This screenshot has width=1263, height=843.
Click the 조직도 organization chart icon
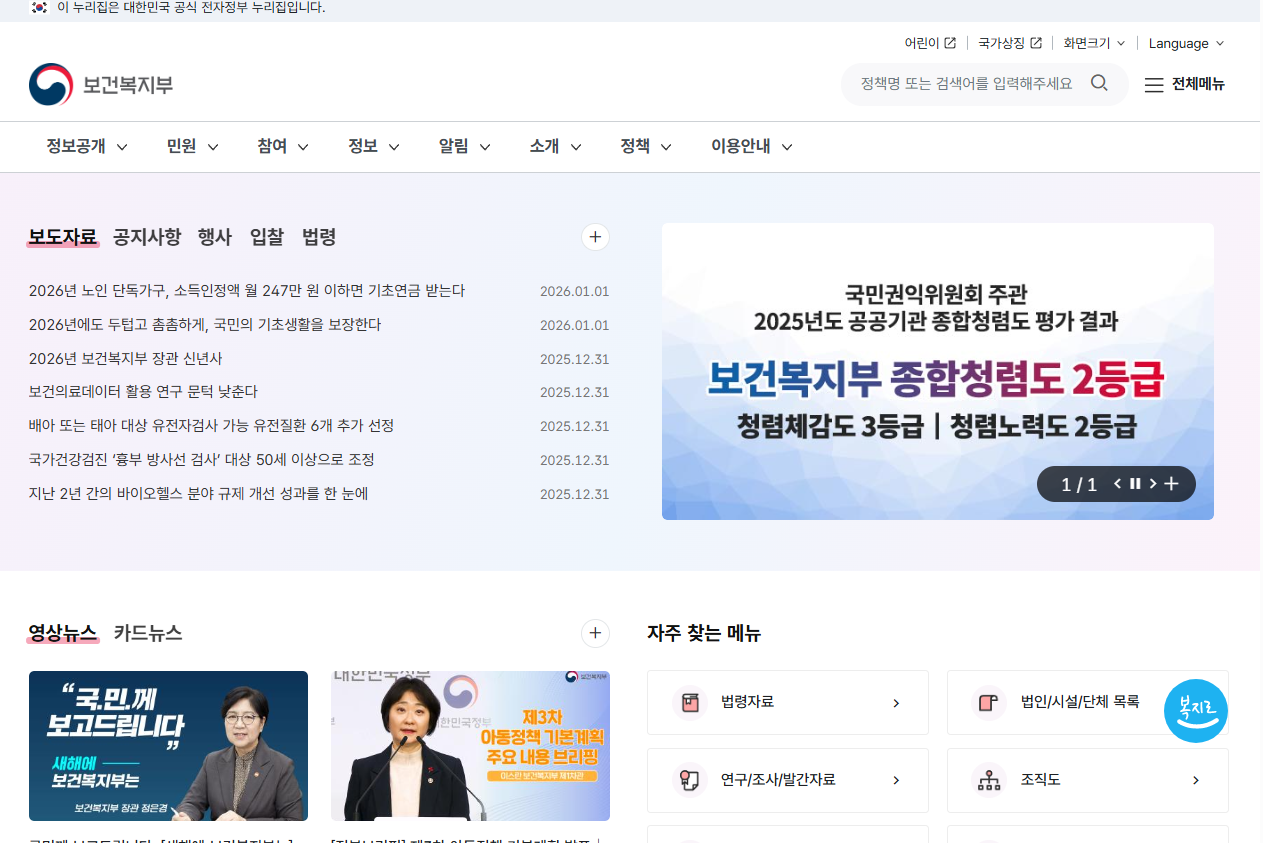(989, 780)
